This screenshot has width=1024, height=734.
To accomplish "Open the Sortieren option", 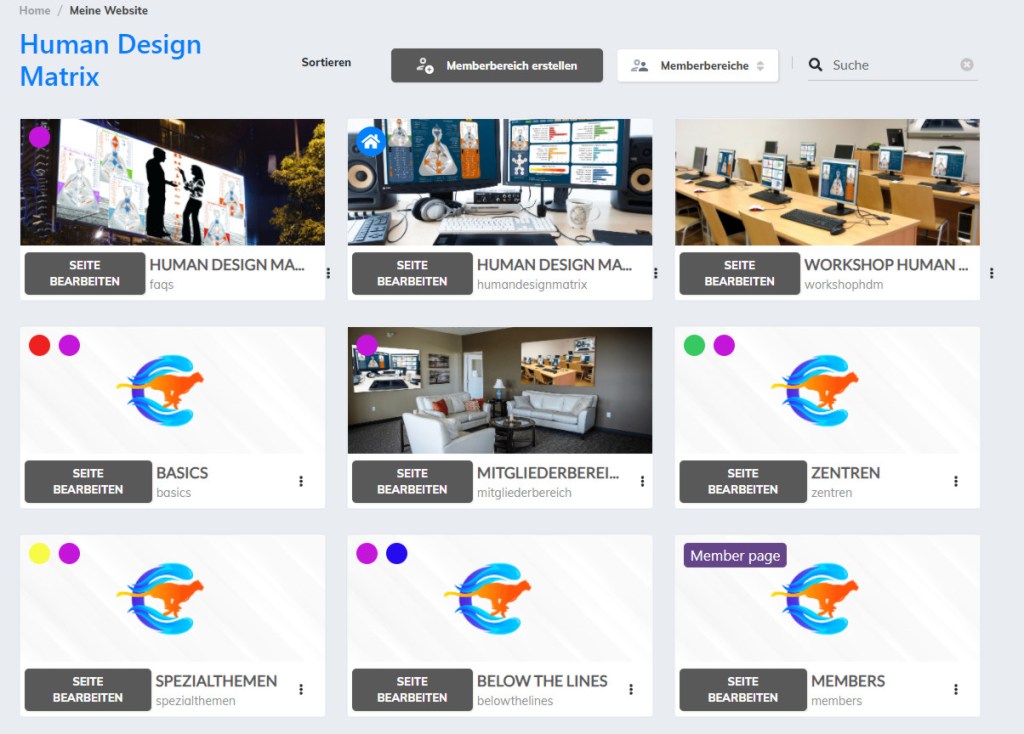I will tap(326, 62).
